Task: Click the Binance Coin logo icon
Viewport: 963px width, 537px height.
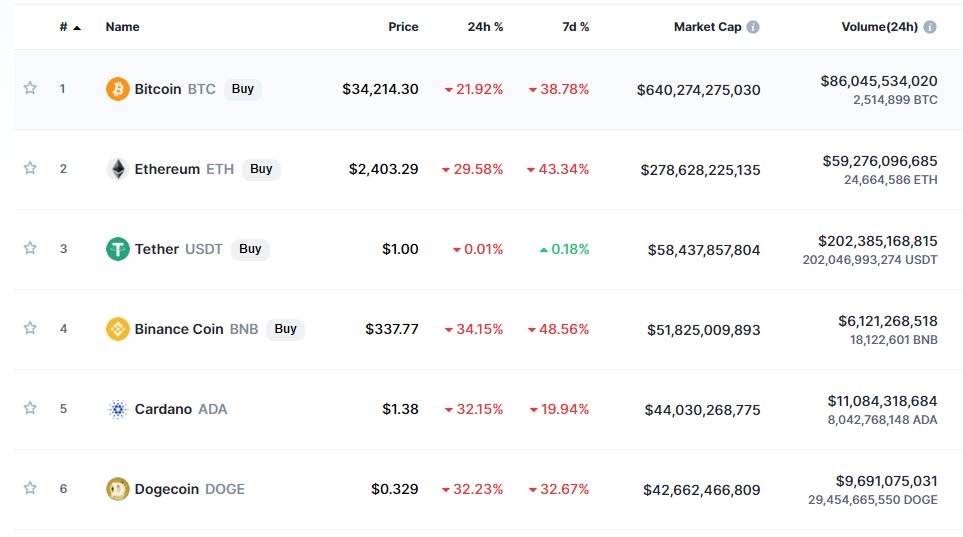Action: click(118, 329)
